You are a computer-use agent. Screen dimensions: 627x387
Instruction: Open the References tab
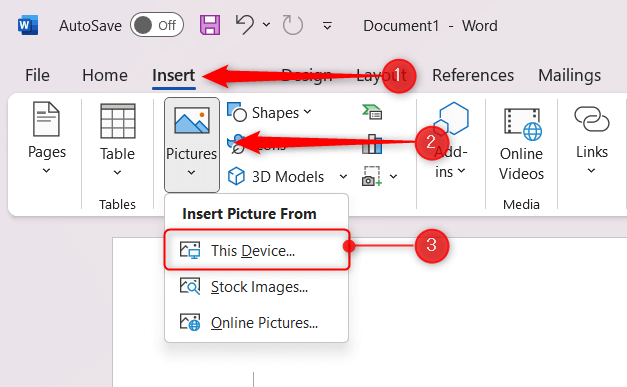pyautogui.click(x=473, y=75)
